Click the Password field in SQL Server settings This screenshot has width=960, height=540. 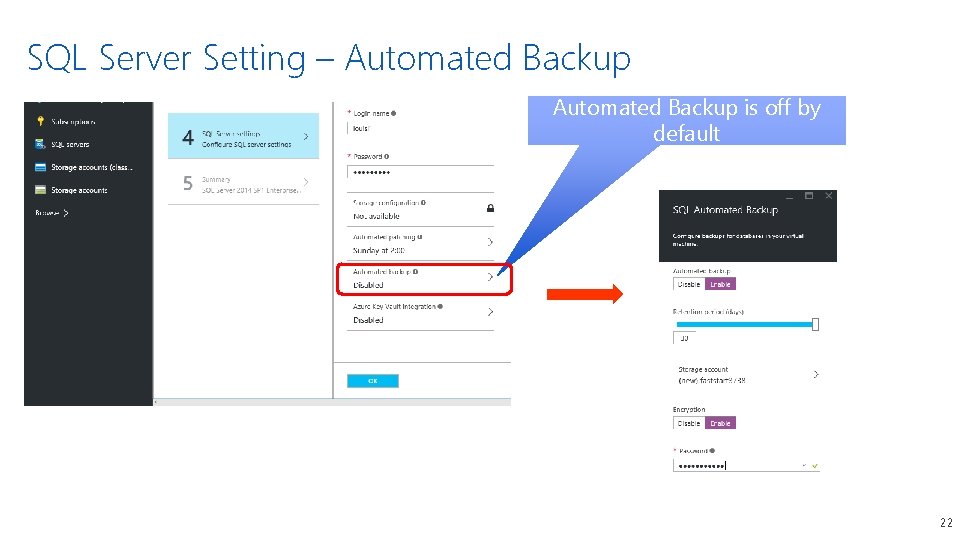click(x=421, y=172)
